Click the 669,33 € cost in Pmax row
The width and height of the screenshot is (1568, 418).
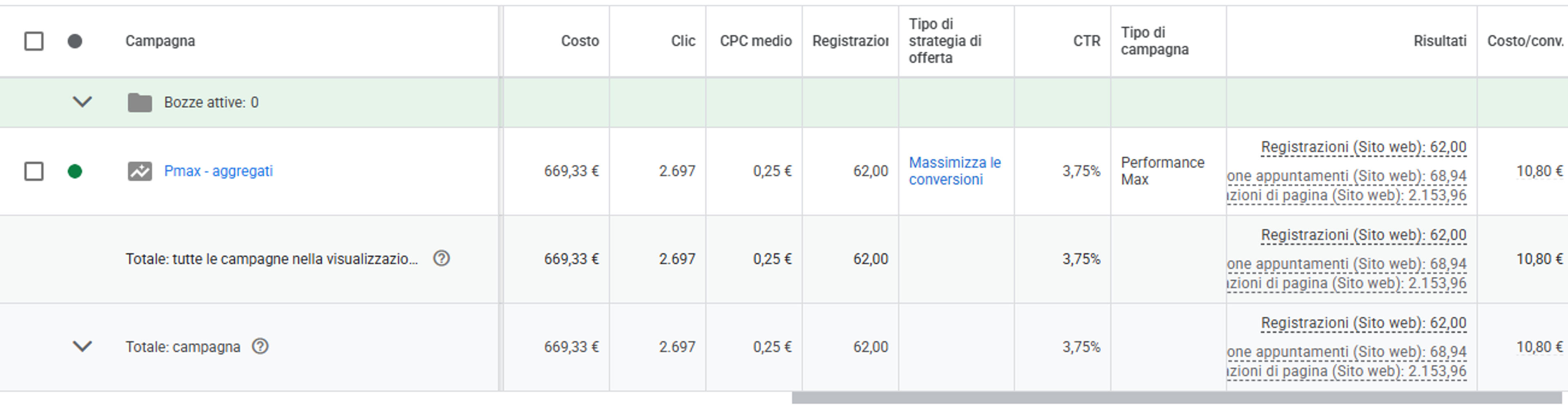[571, 171]
